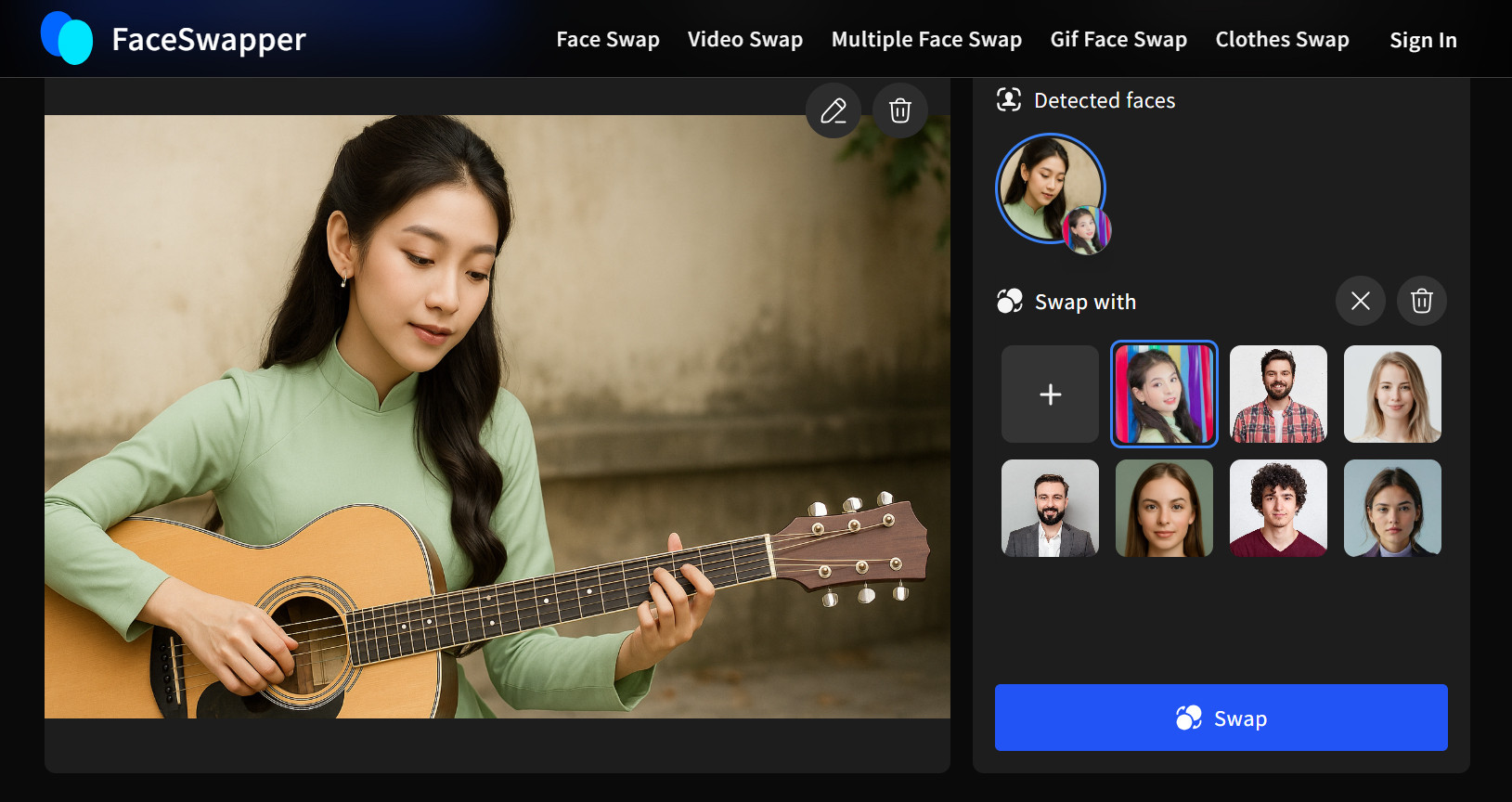Choose the face with the colorful striped background
This screenshot has width=1512, height=802.
(x=1164, y=395)
